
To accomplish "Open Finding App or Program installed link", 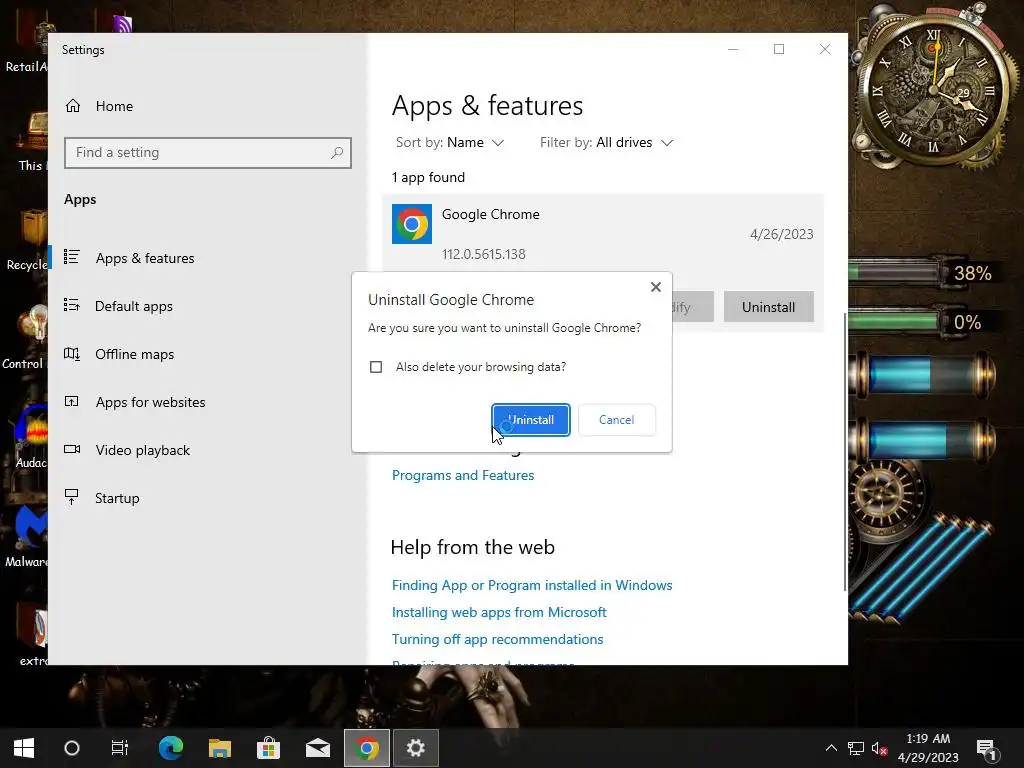I will tap(532, 585).
